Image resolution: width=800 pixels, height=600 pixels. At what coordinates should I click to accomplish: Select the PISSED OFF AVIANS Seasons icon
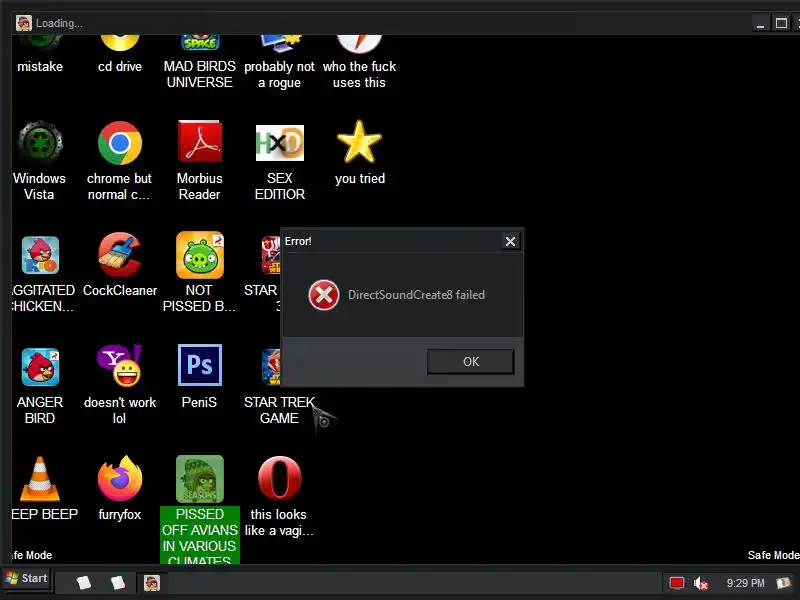(199, 479)
